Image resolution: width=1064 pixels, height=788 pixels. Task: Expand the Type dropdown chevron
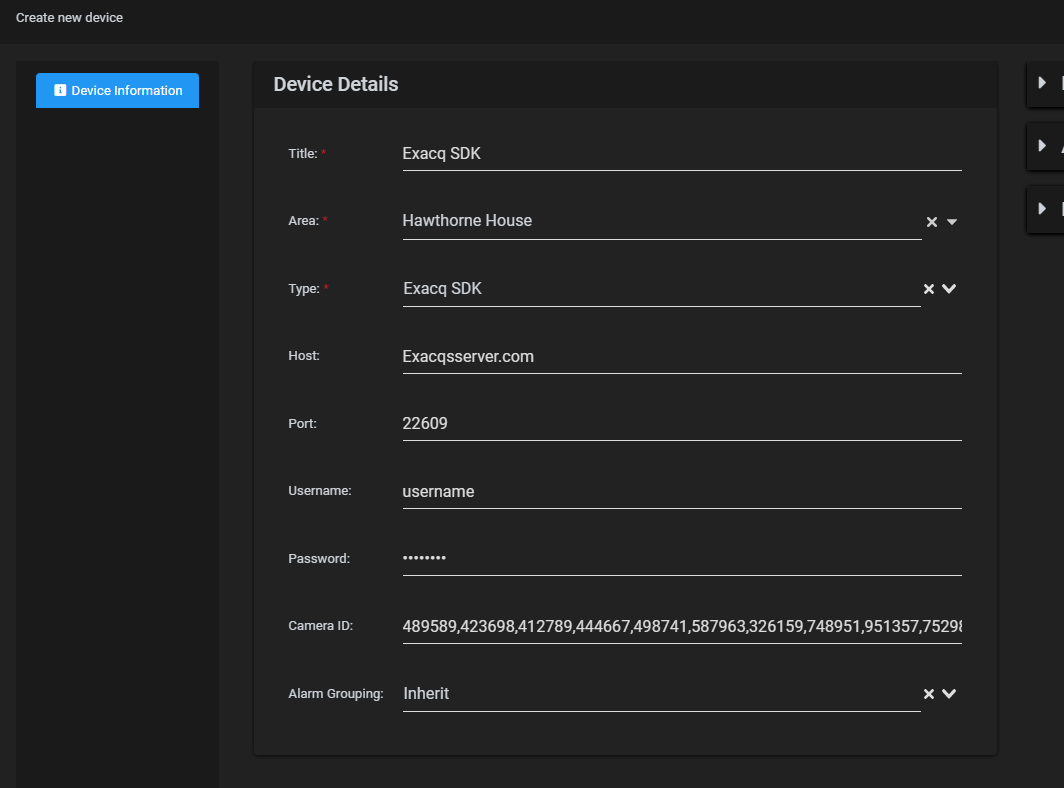949,288
